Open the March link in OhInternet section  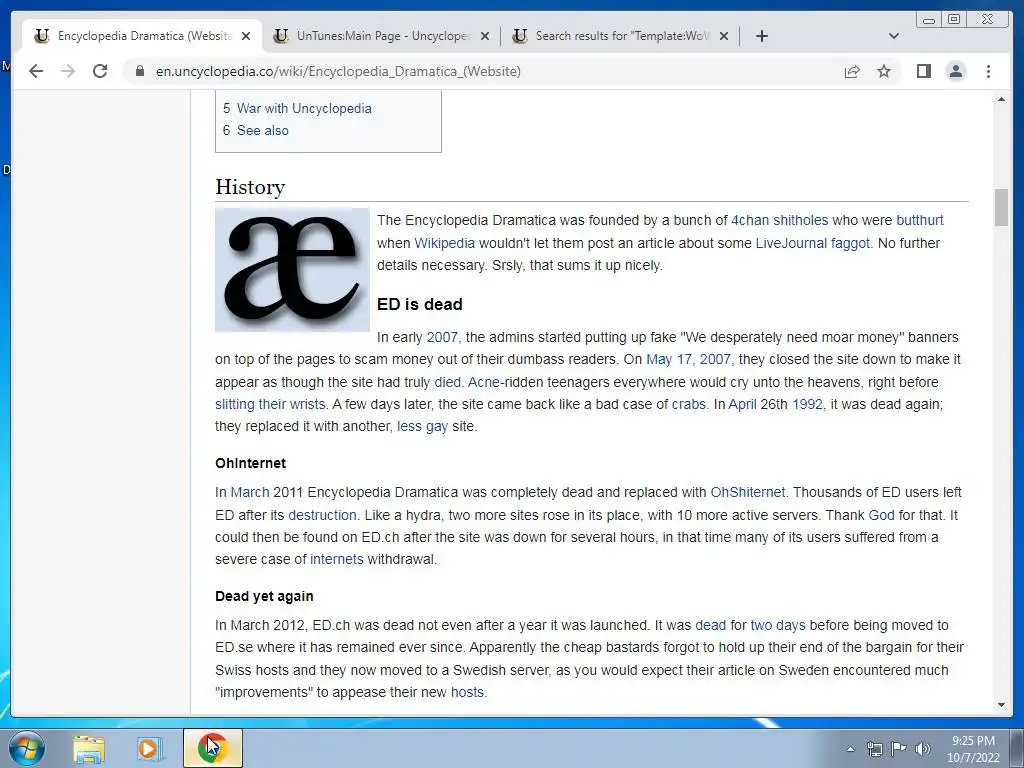pyautogui.click(x=249, y=492)
